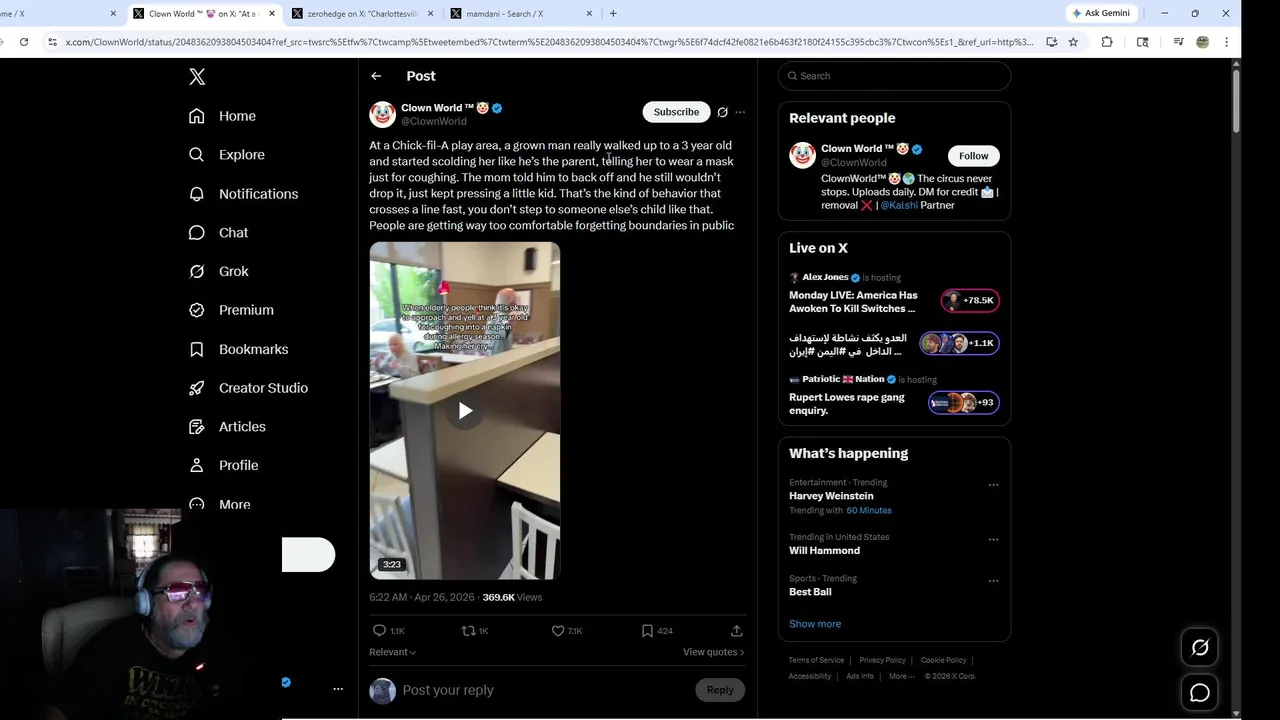Click the browser address bar URL
Screen dimensions: 1280x720
click(x=549, y=42)
